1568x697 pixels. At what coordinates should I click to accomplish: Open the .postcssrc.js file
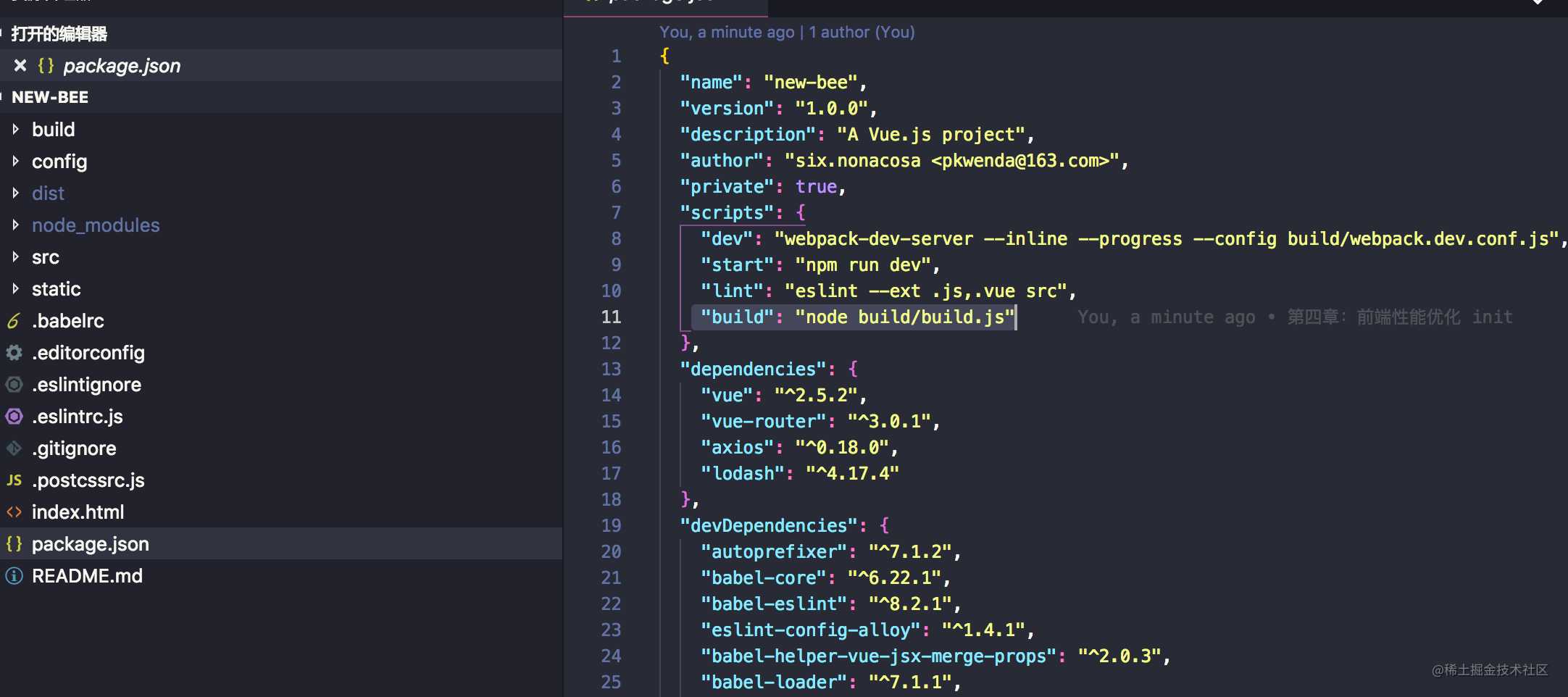[88, 480]
